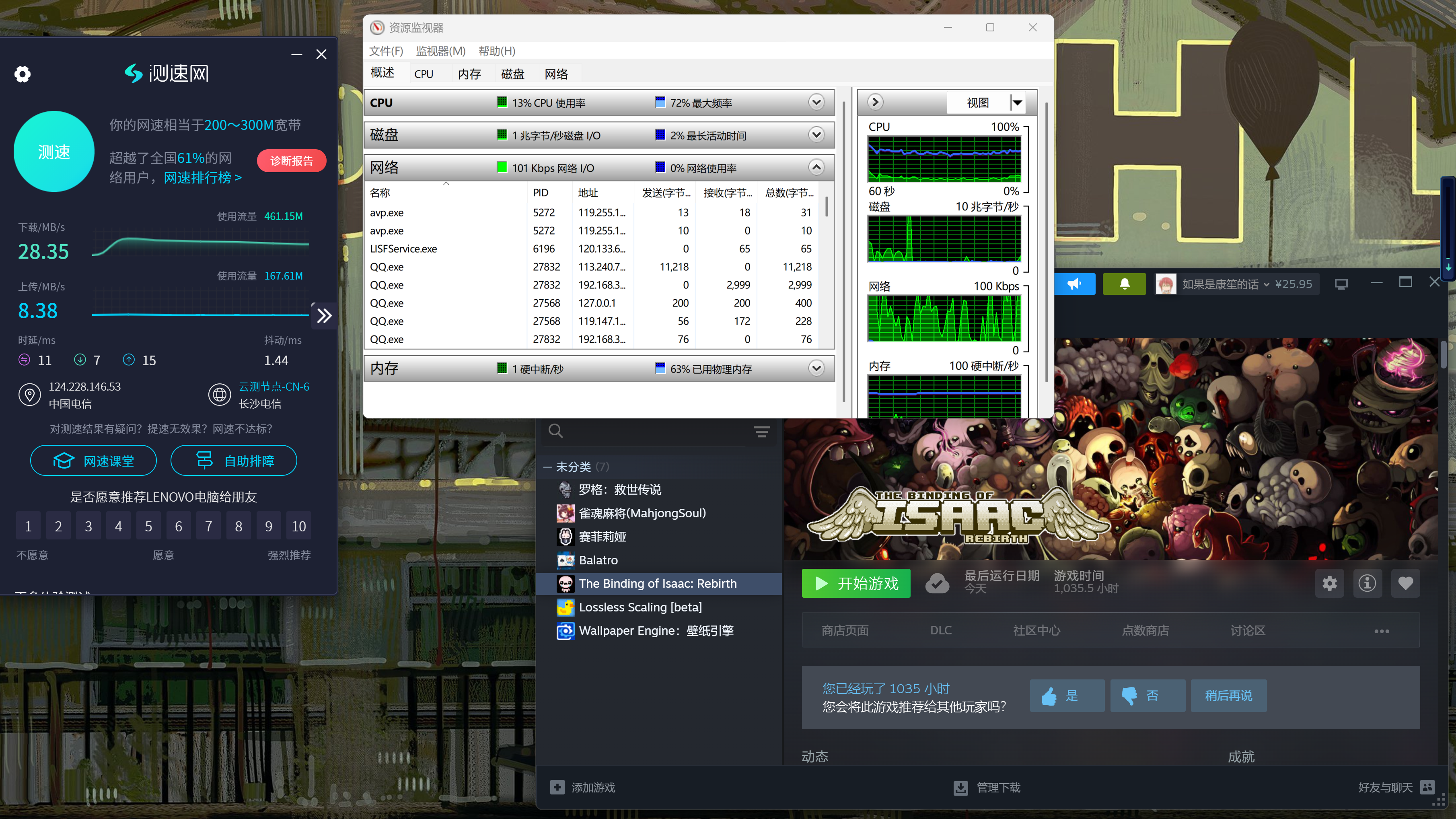Add game to favorites heart icon
Screen dimensions: 1456x819
coord(1406,583)
